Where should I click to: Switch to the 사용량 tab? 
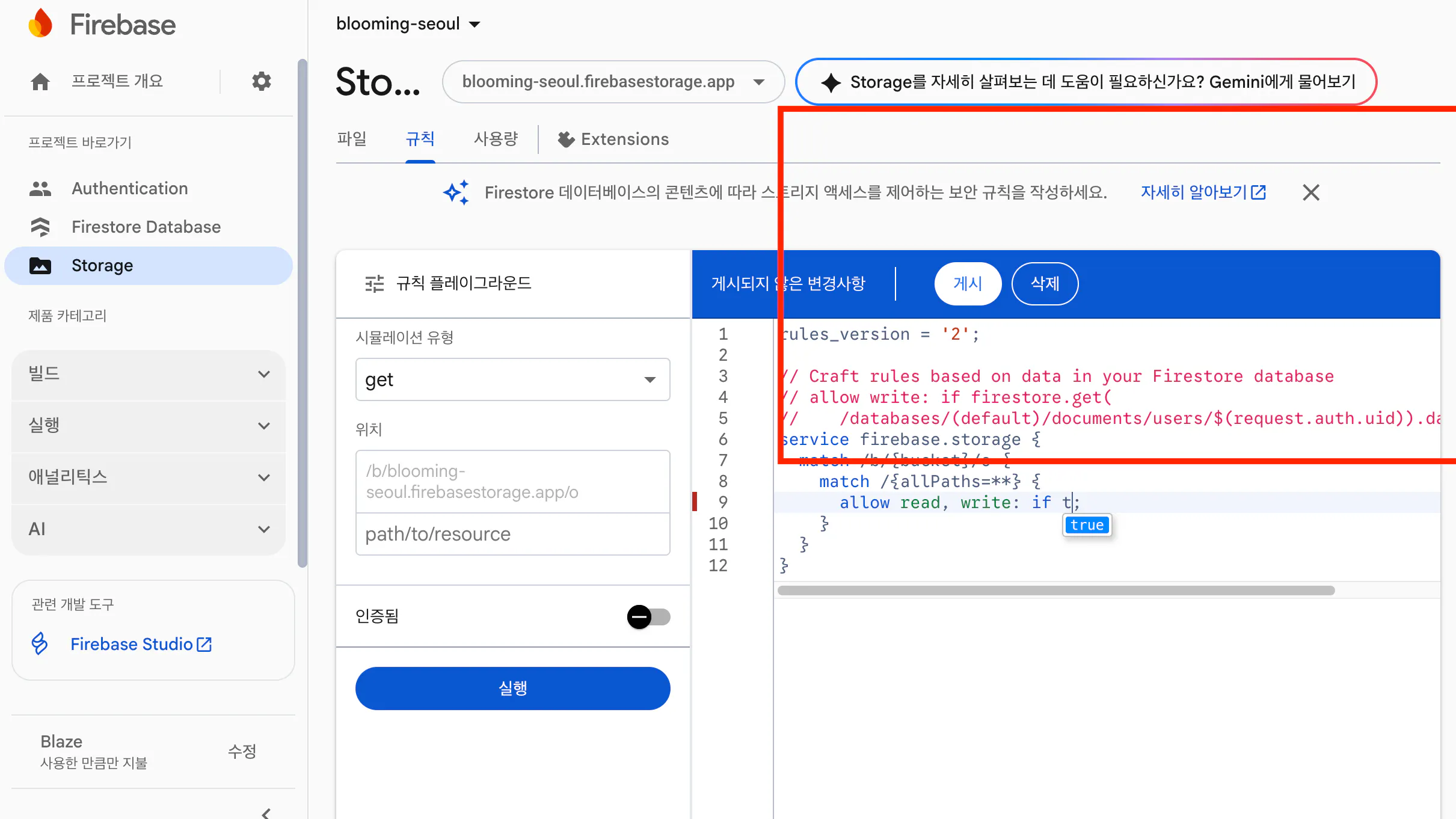point(496,139)
